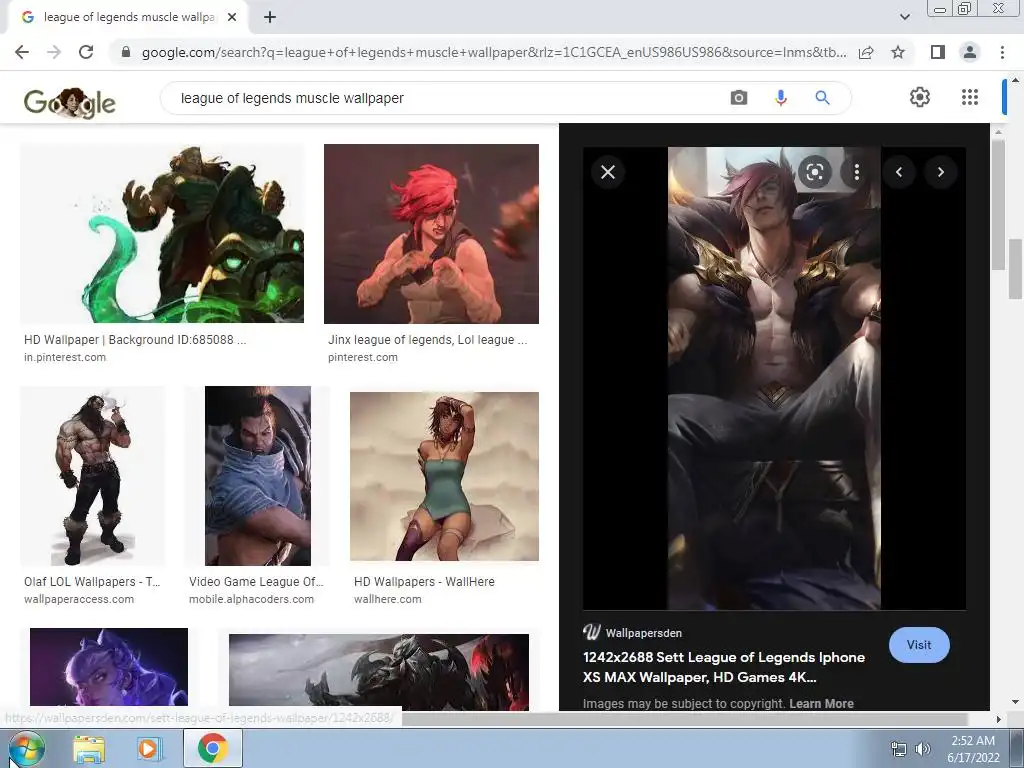Open Chrome three-dot menu
Image resolution: width=1024 pixels, height=768 pixels.
click(1002, 52)
